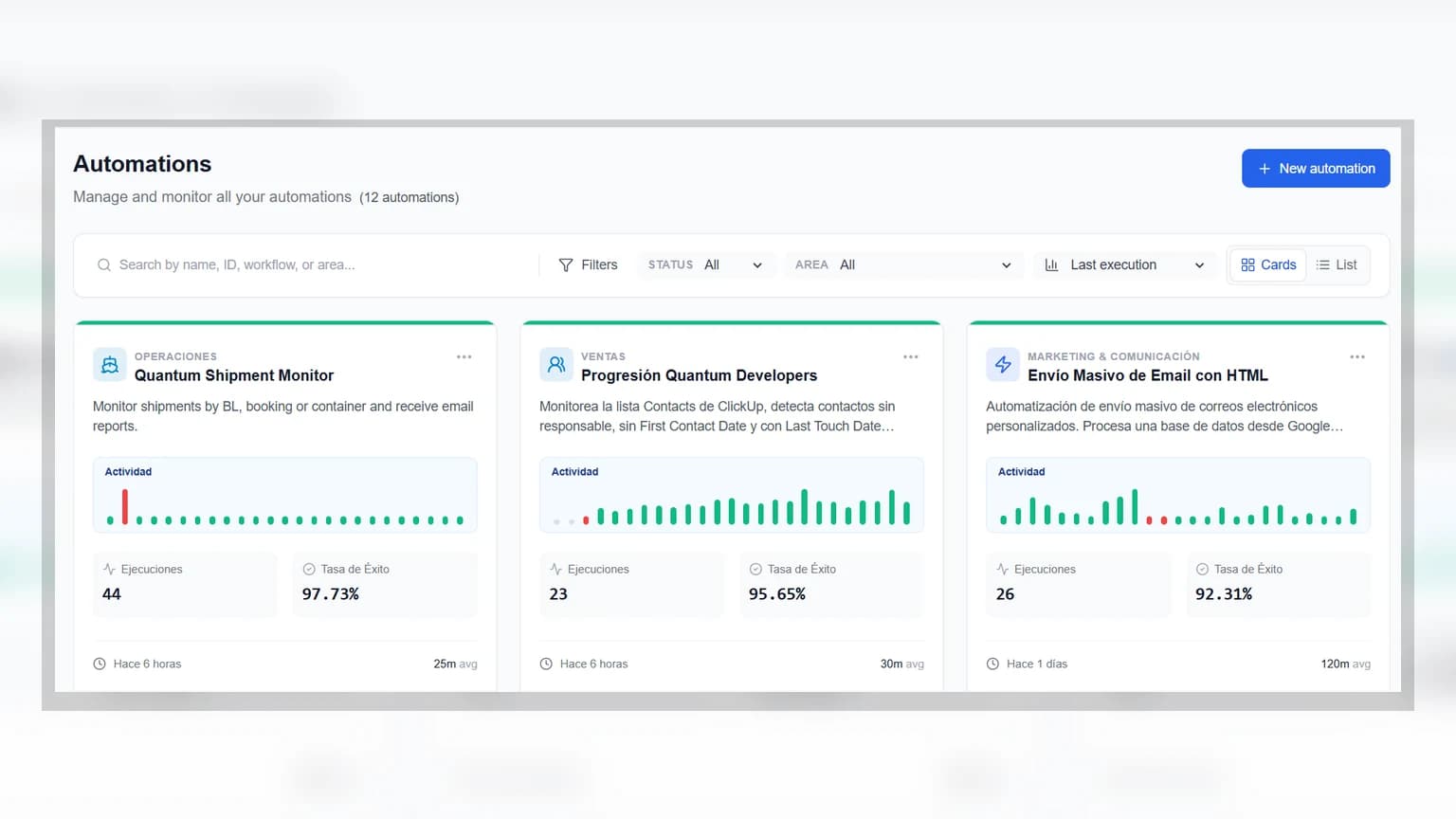
Task: Click the Filters button label
Action: click(x=599, y=265)
